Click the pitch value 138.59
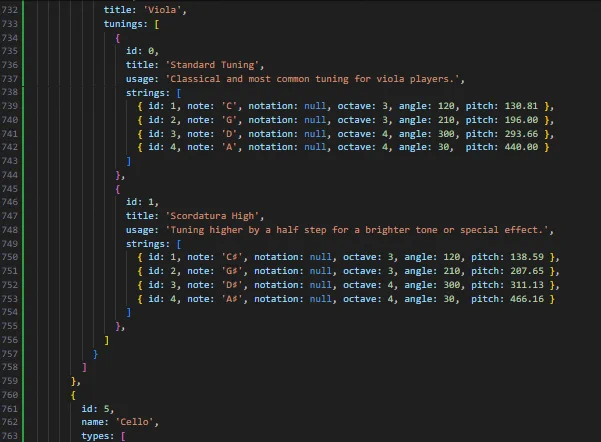The height and width of the screenshot is (442, 601). tap(527, 257)
